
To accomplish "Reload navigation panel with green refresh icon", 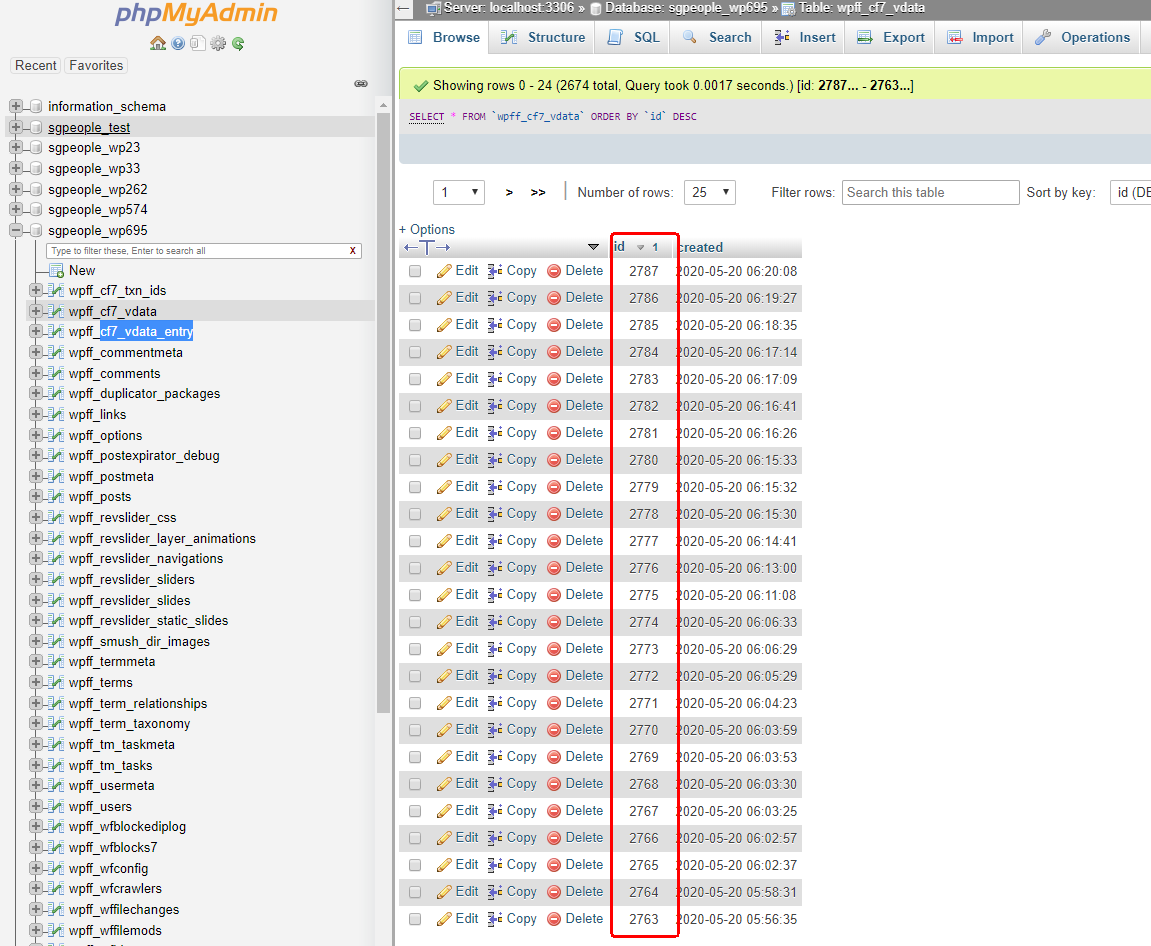I will tap(238, 43).
